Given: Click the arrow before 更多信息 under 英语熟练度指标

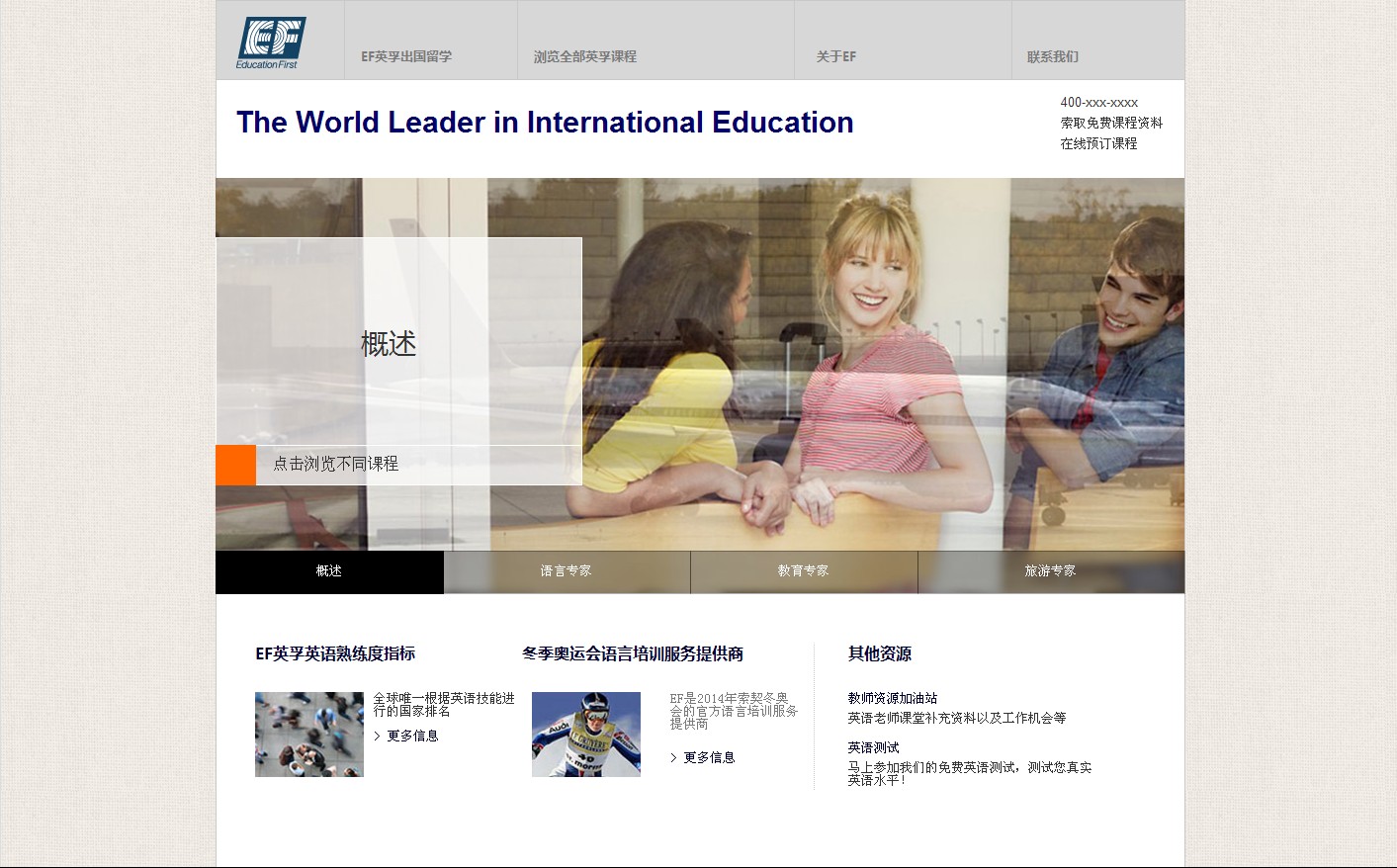Looking at the screenshot, I should 378,736.
